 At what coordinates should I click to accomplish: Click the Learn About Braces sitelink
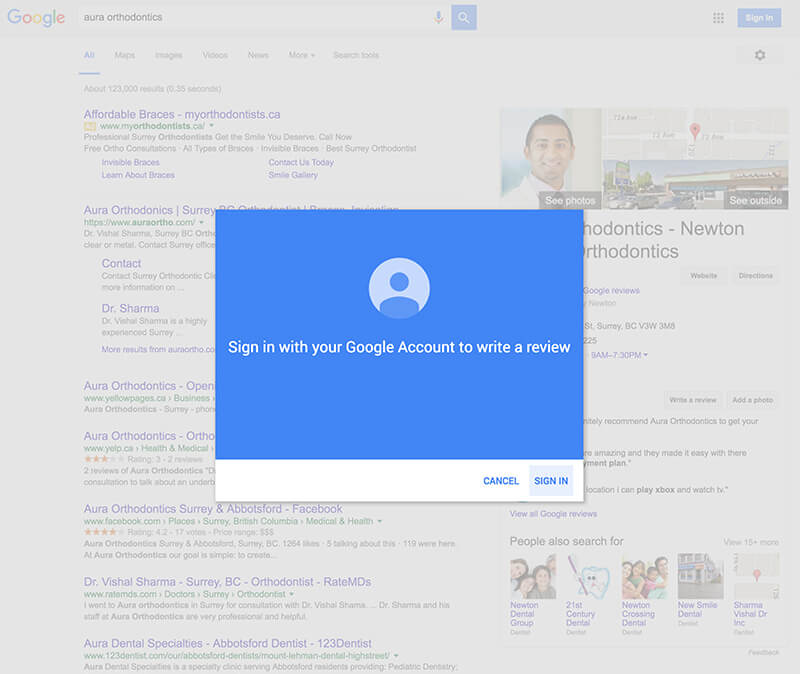coord(138,175)
